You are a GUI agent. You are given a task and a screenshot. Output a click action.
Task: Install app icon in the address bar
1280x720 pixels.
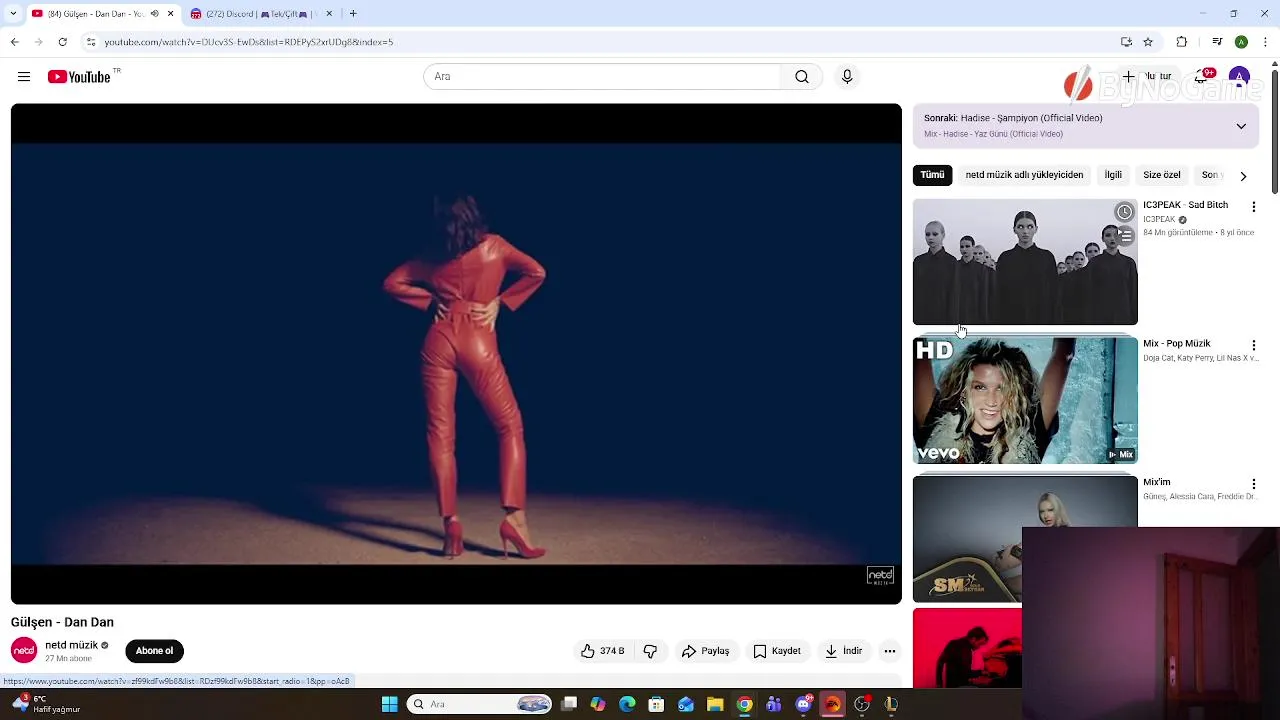point(1126,42)
